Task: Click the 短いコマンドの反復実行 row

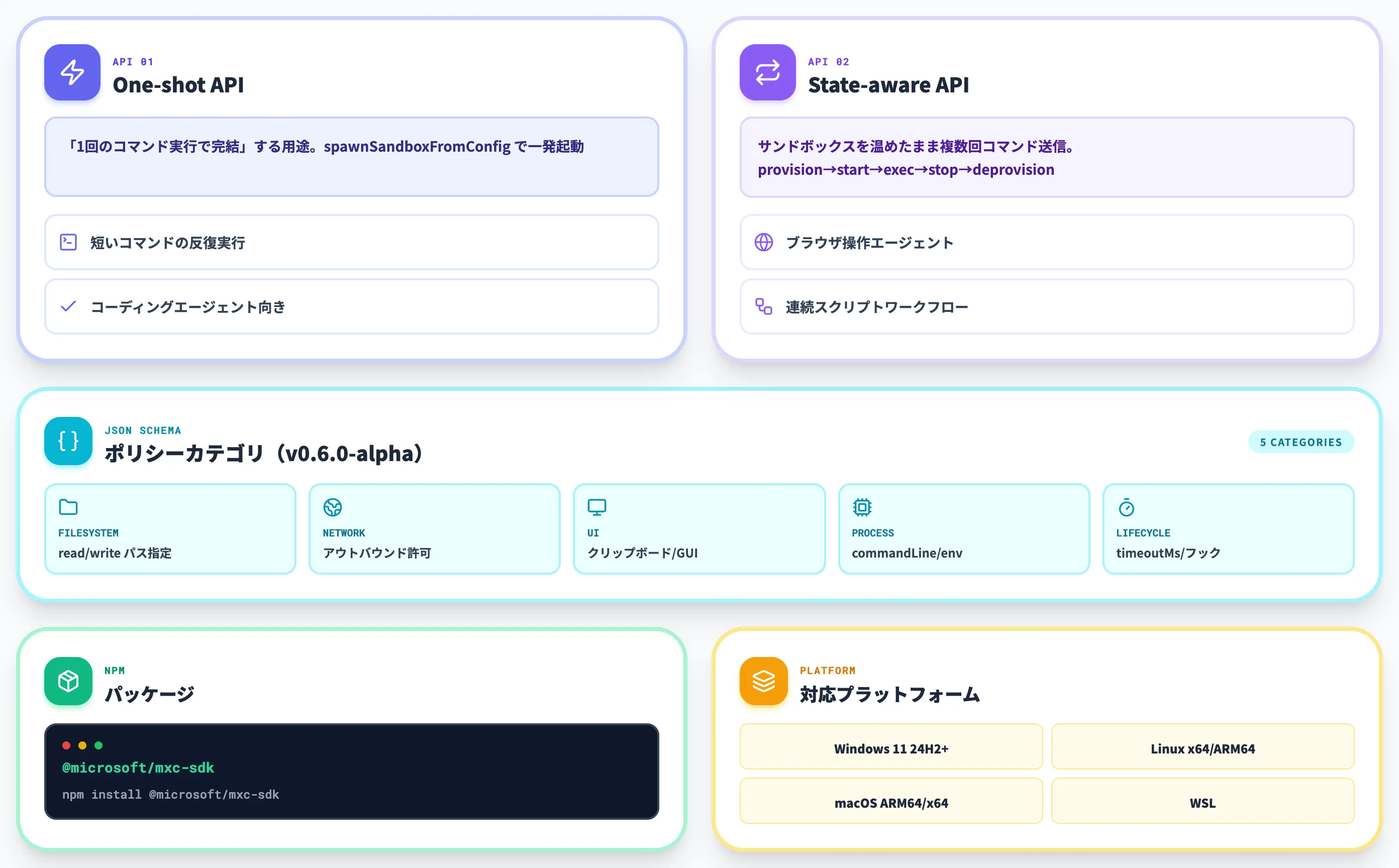Action: click(351, 242)
